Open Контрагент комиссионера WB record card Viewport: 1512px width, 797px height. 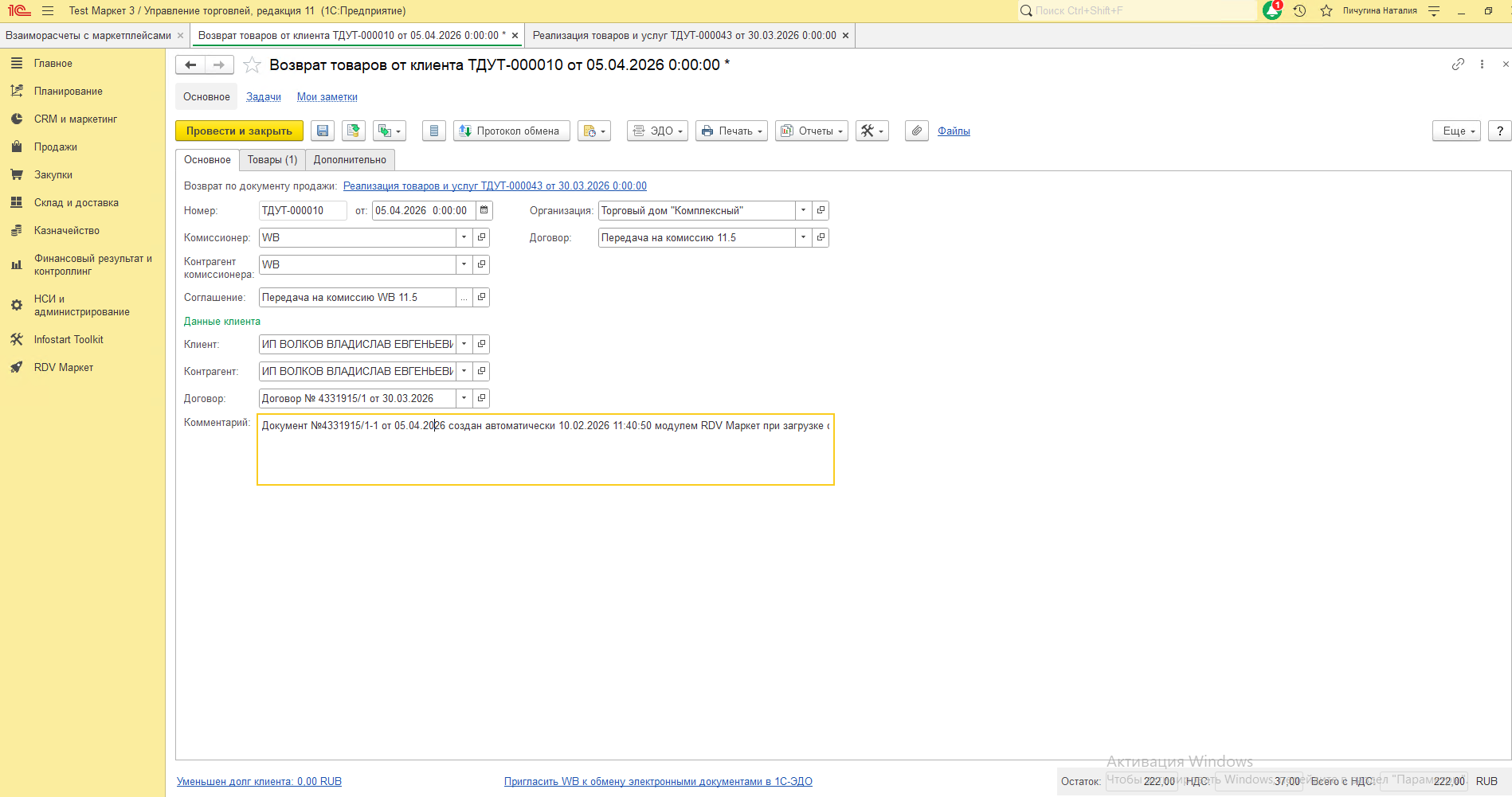[481, 264]
